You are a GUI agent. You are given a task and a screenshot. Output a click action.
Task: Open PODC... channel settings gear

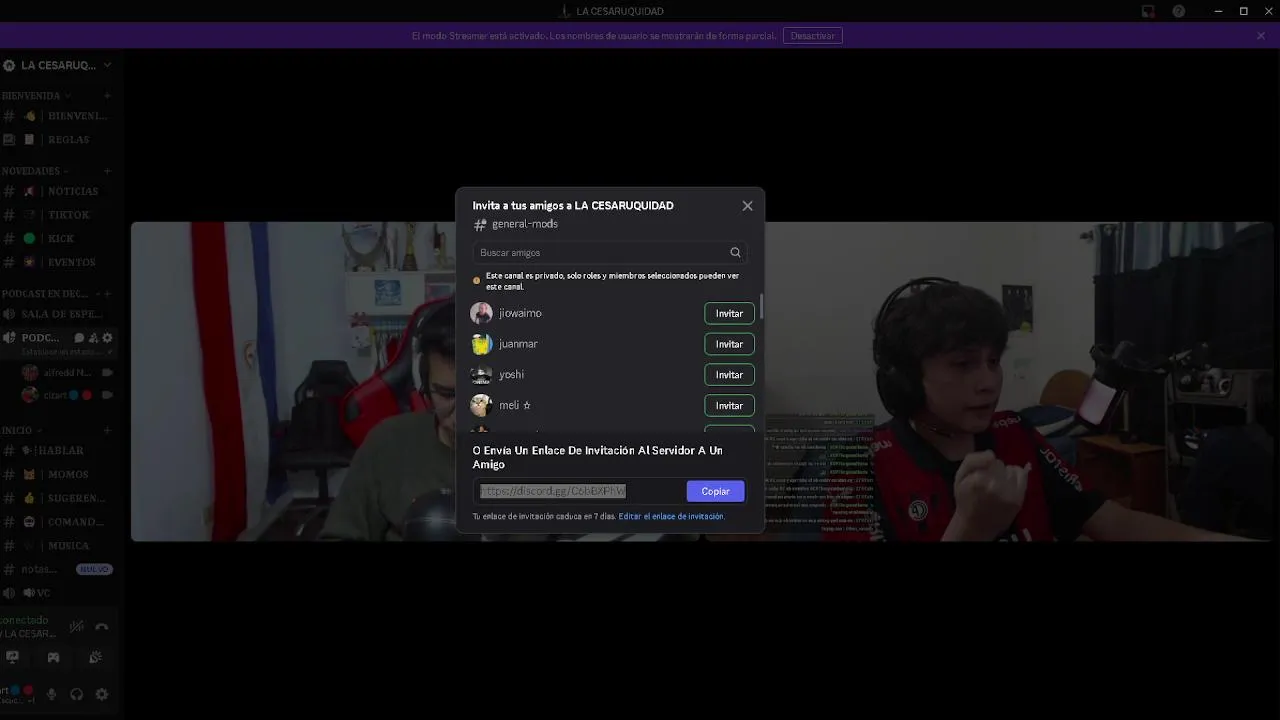(x=107, y=338)
